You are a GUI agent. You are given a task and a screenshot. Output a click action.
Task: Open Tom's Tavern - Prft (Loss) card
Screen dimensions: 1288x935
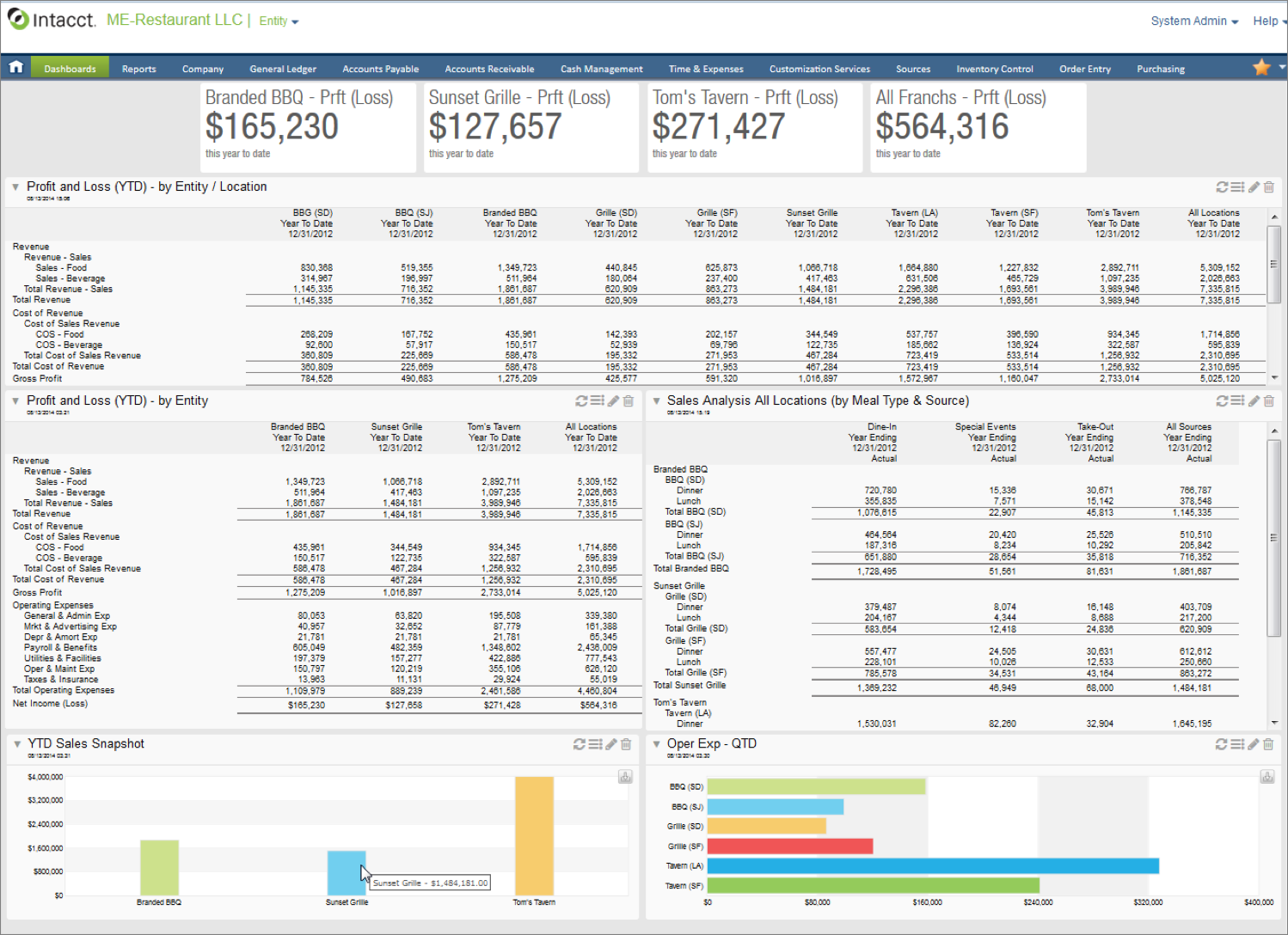pyautogui.click(x=755, y=127)
